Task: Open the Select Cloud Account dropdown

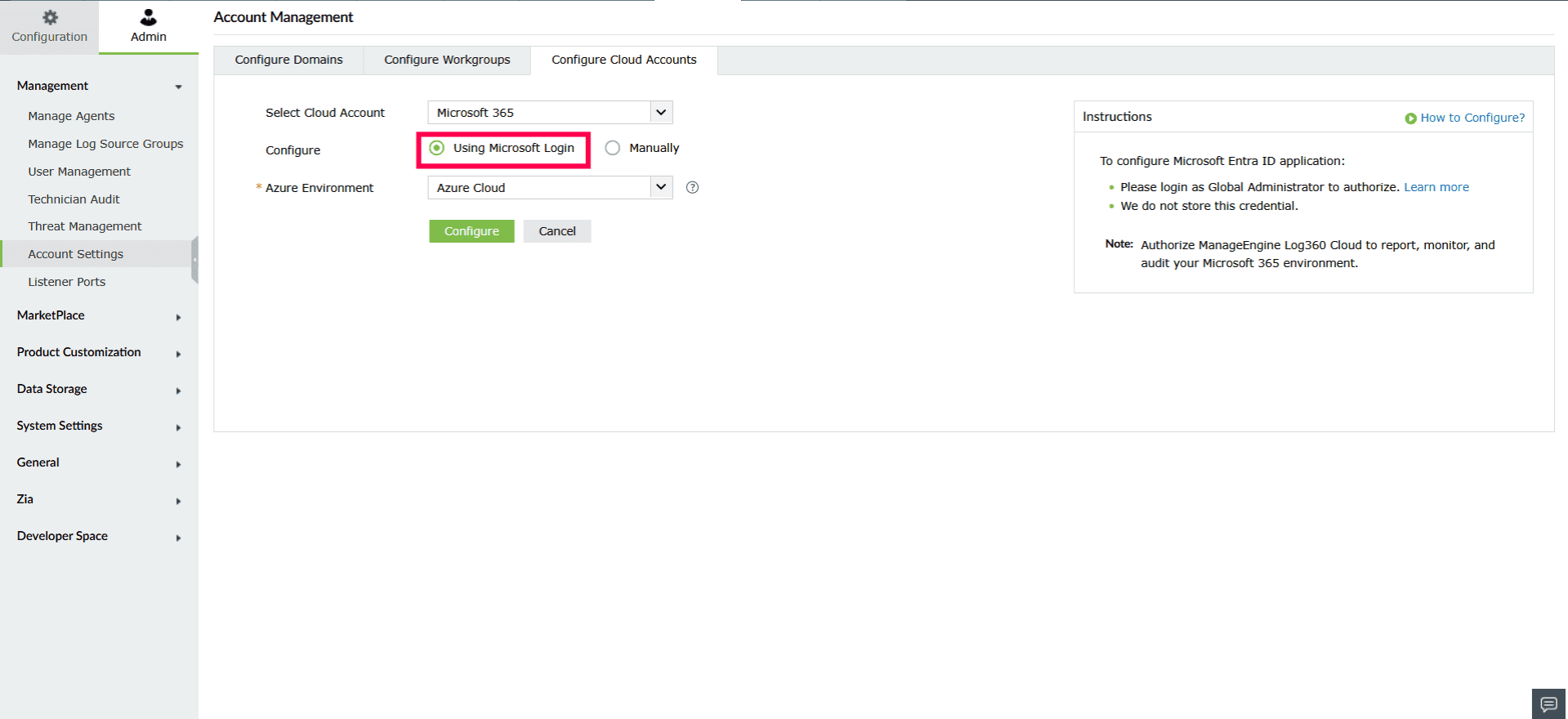Action: tap(550, 113)
